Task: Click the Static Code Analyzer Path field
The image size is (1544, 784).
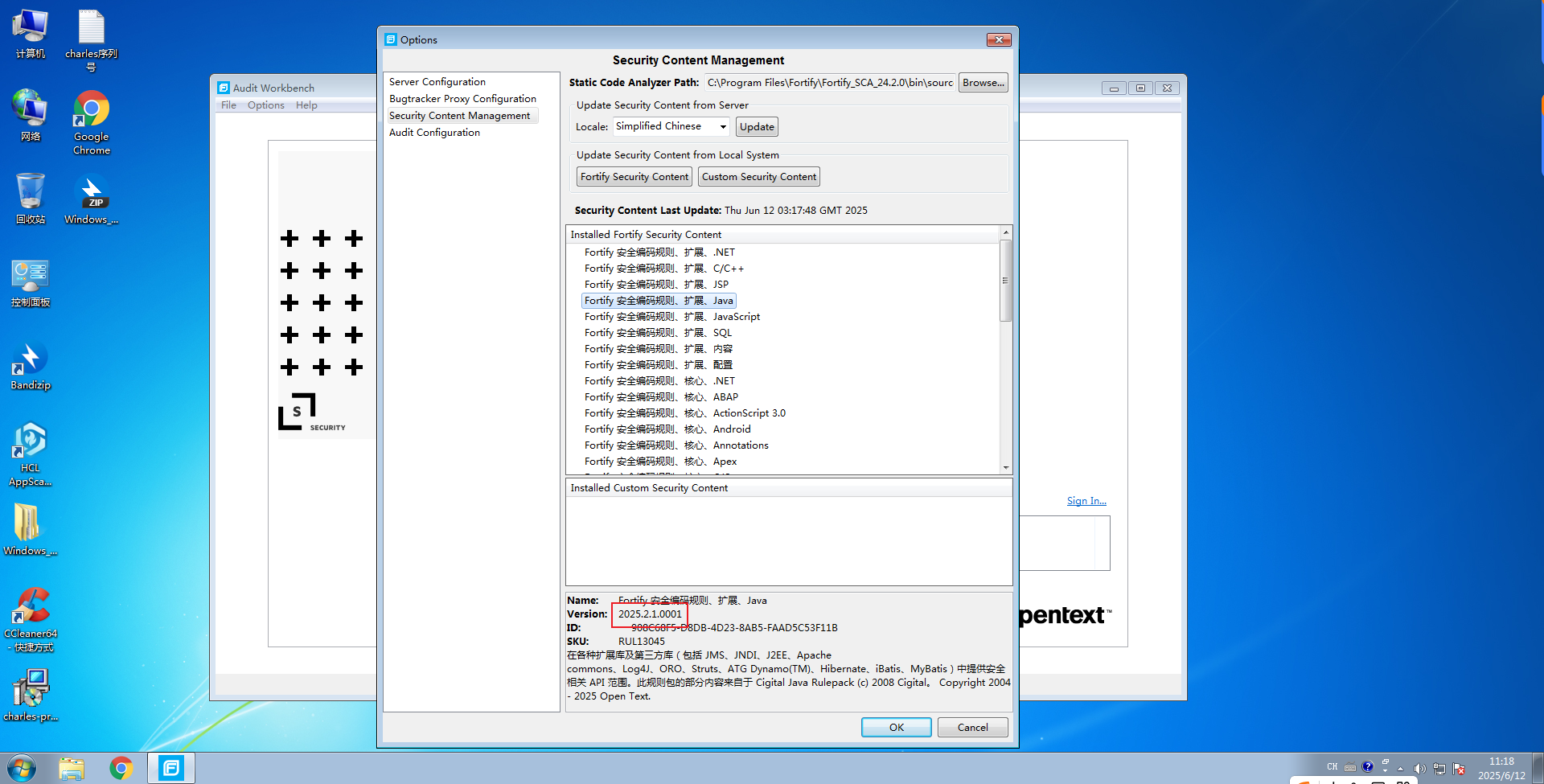Action: tap(830, 83)
